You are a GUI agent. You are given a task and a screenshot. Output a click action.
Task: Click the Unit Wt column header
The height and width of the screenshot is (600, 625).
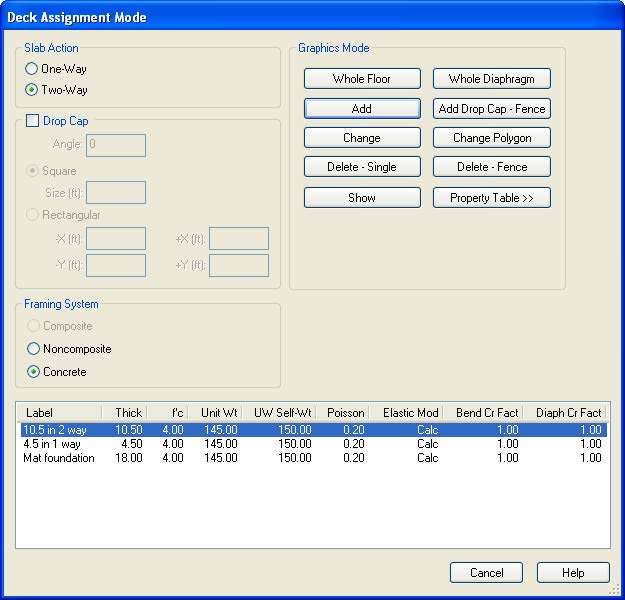[x=216, y=413]
